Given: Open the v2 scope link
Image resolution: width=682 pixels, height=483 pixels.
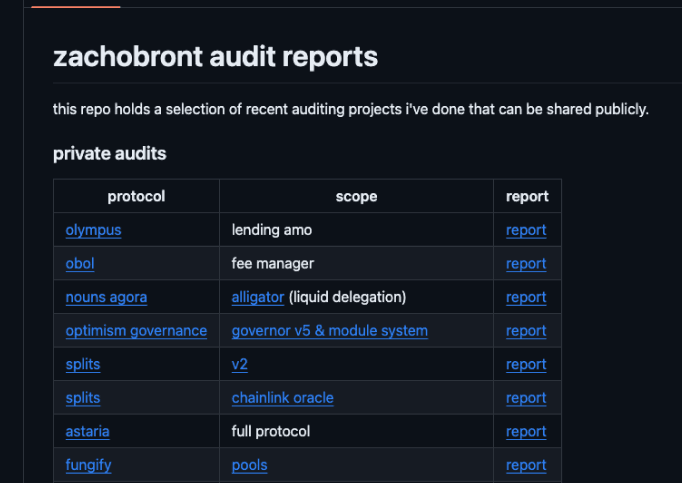Looking at the screenshot, I should (x=239, y=364).
